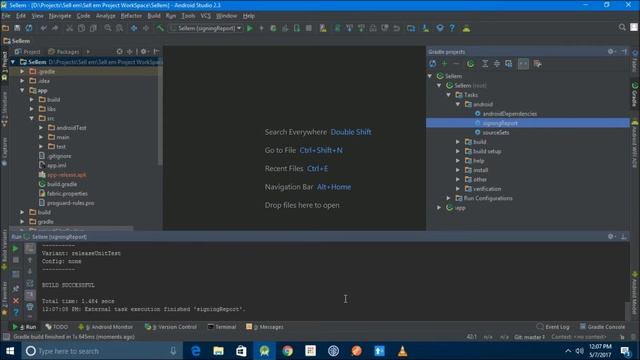640x360 pixels.
Task: Click the Synchronize icon in main toolbar
Action: coord(29,28)
